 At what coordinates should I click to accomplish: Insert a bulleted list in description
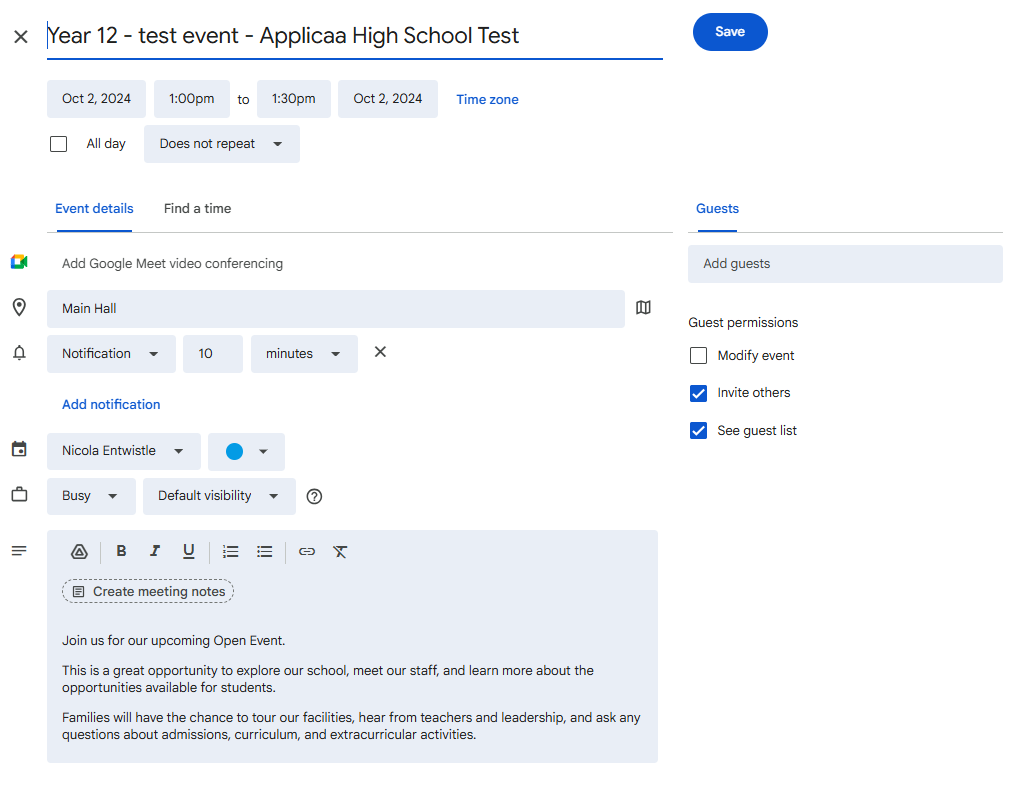pos(264,551)
